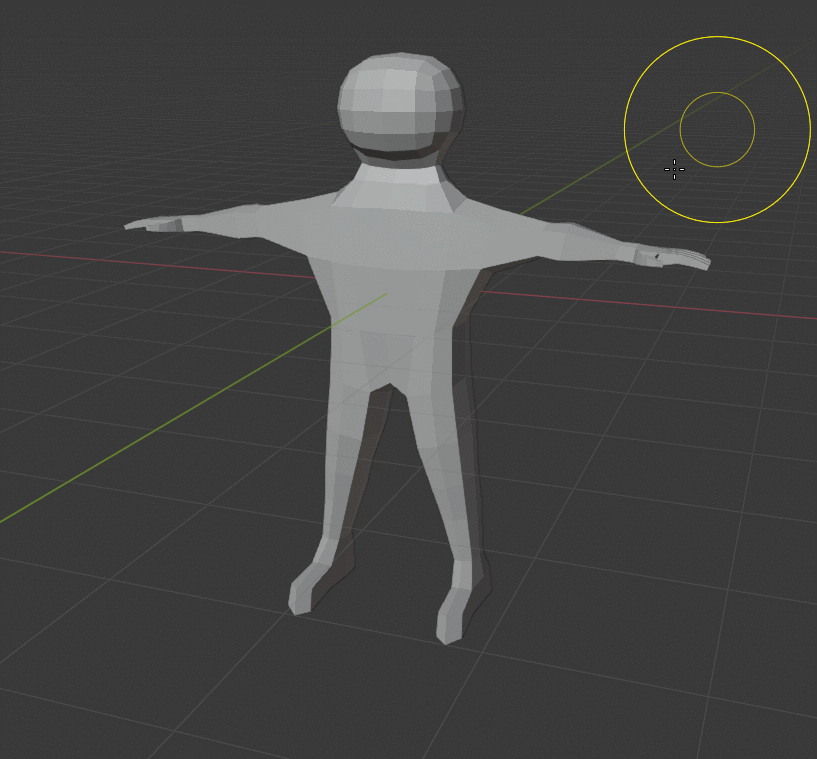
Task: Select the hand with visible finger grooves
Action: point(672,257)
